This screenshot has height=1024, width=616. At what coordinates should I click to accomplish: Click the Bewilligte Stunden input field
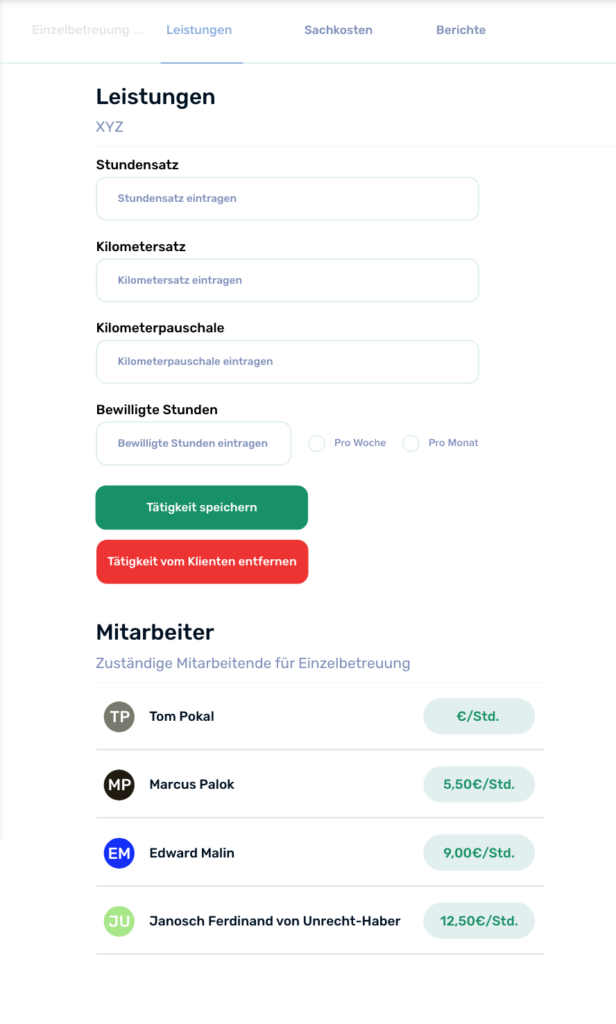[193, 443]
